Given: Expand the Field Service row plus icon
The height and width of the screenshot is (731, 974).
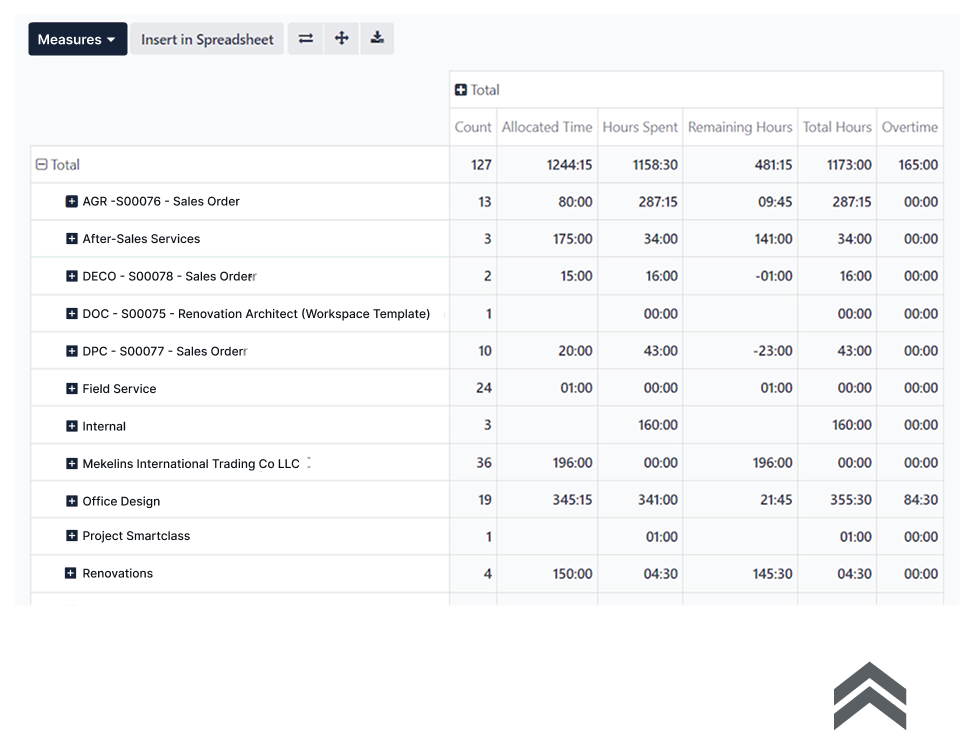Looking at the screenshot, I should click(x=72, y=389).
